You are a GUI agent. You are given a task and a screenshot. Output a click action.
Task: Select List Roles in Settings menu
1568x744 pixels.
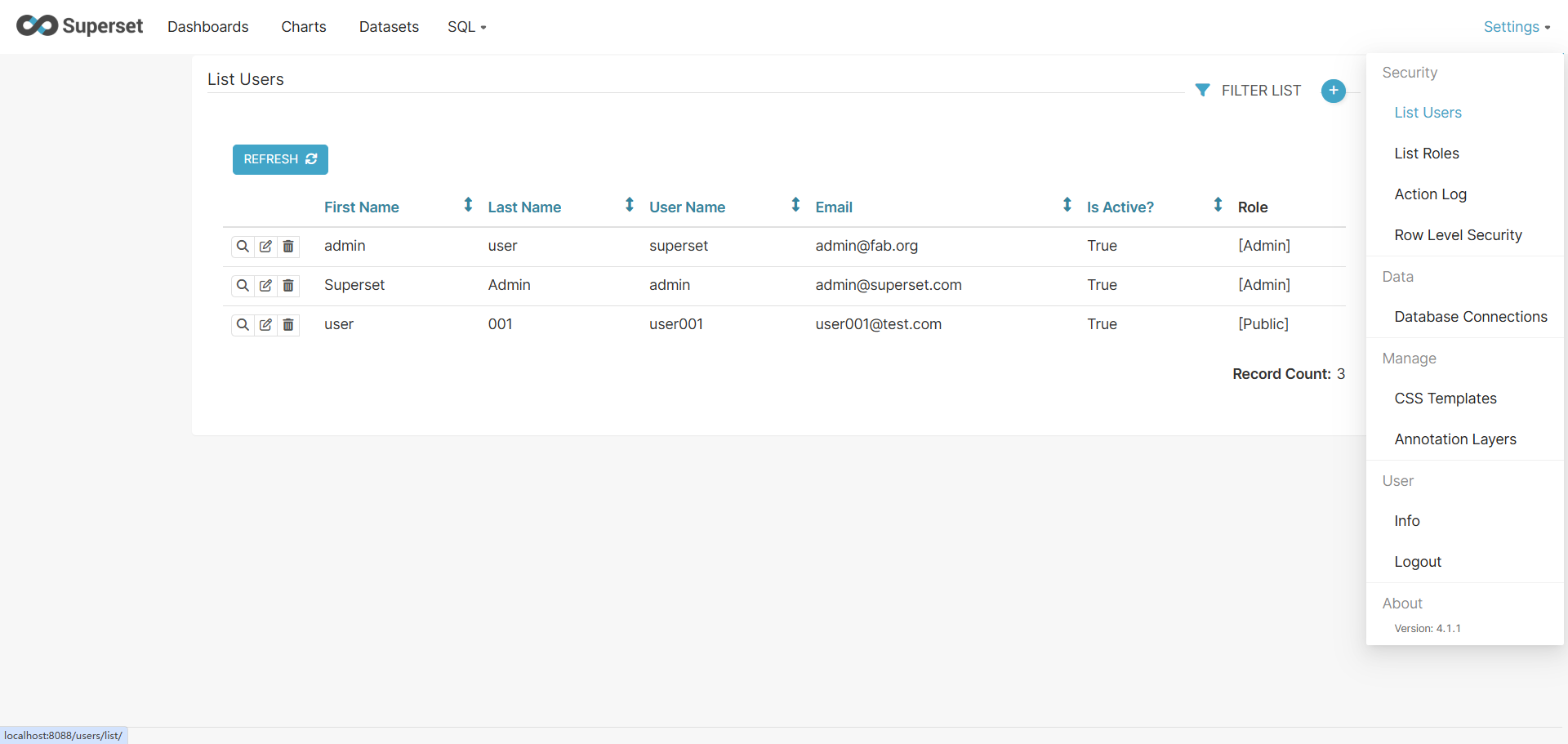(1427, 154)
